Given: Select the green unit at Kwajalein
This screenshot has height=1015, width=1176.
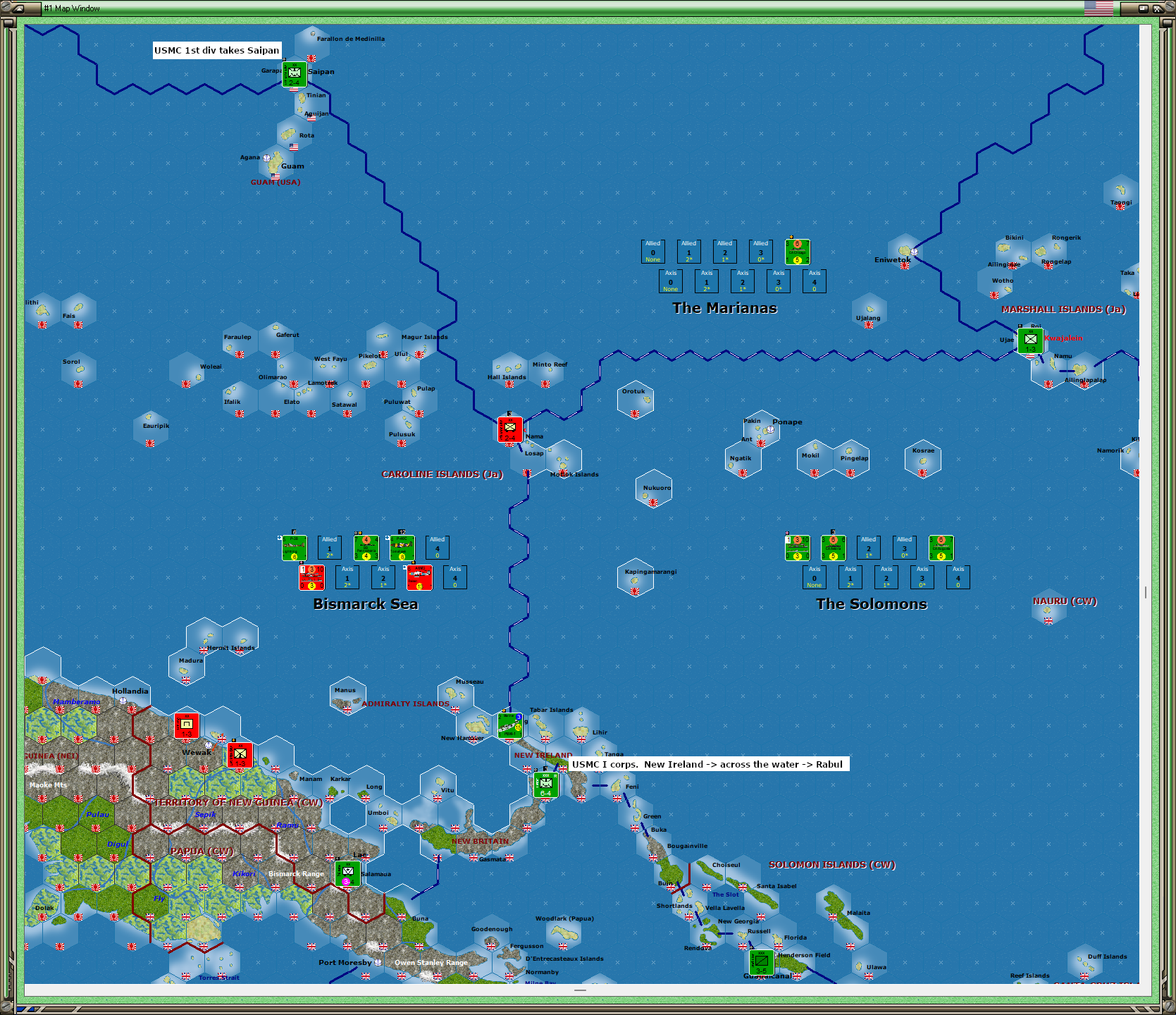Looking at the screenshot, I should pyautogui.click(x=1030, y=341).
